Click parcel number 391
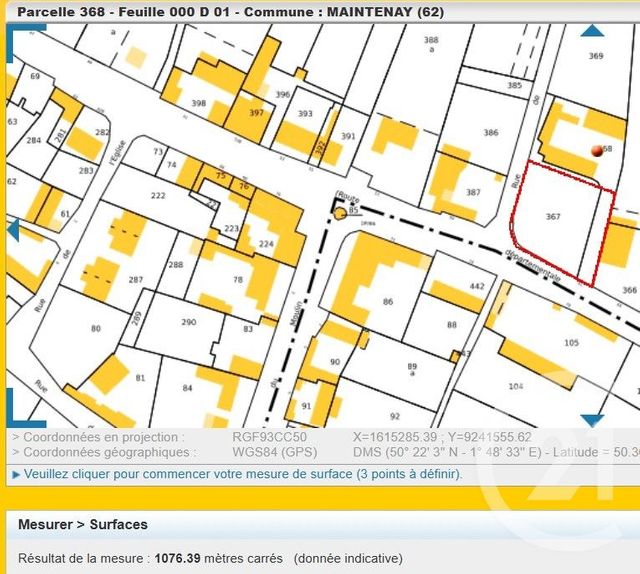Image resolution: width=640 pixels, height=574 pixels. point(348,136)
